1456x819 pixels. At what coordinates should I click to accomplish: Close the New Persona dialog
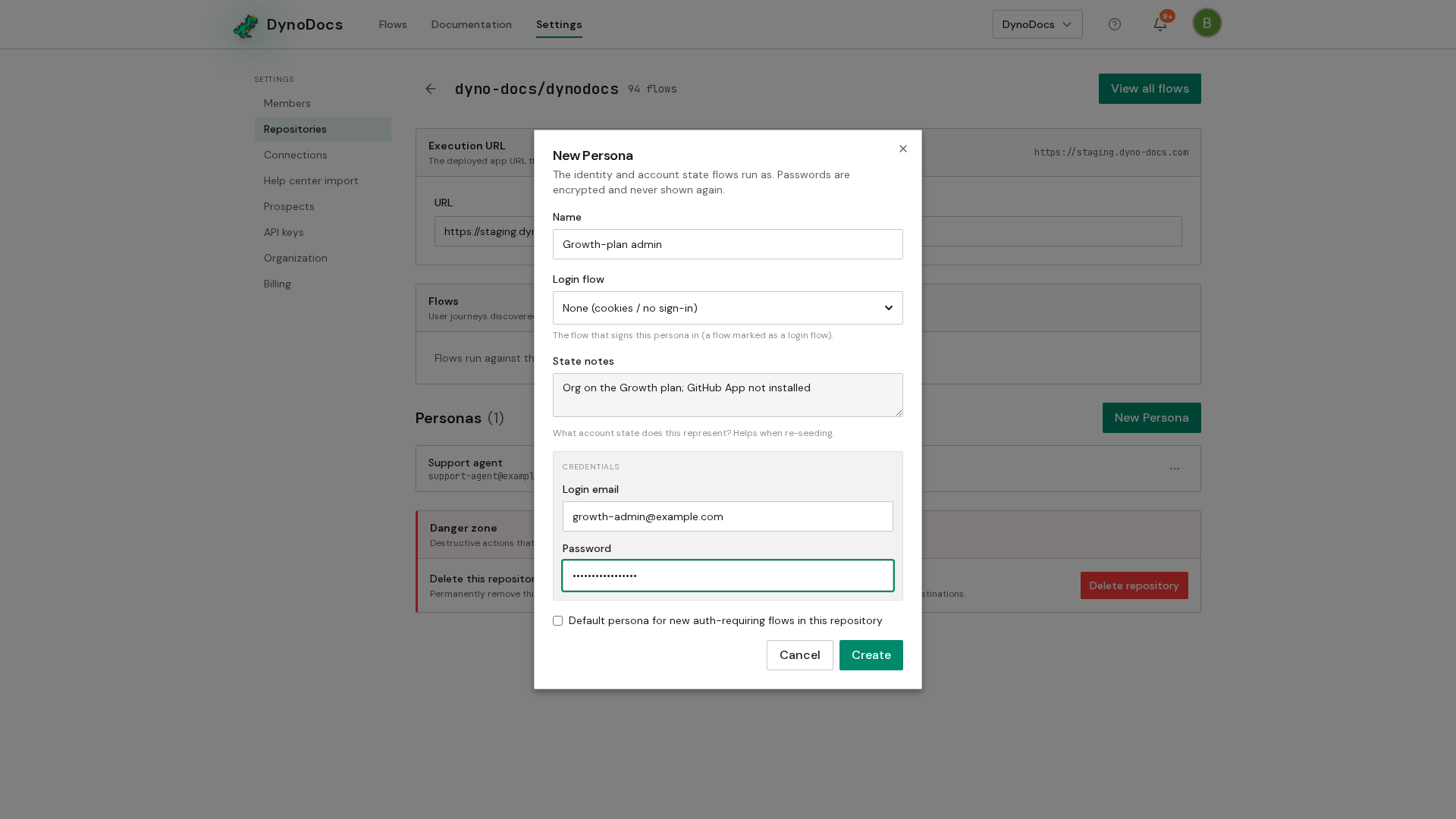[902, 149]
